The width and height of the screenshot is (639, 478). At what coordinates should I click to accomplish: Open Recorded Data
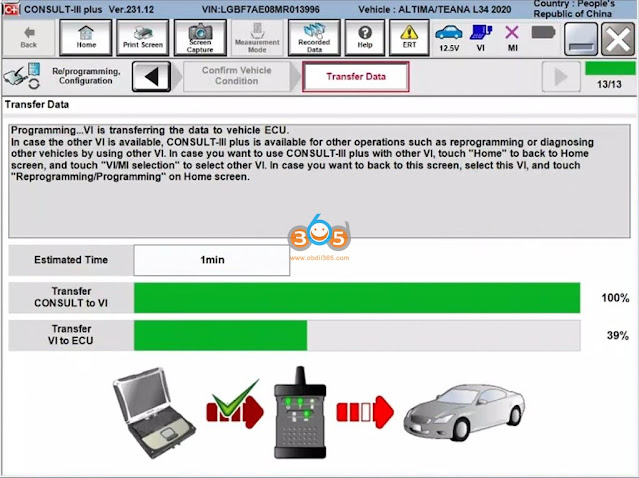[314, 37]
